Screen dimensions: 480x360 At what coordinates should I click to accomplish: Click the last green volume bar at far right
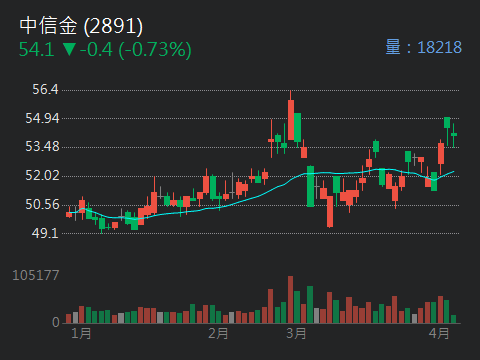coord(453,319)
